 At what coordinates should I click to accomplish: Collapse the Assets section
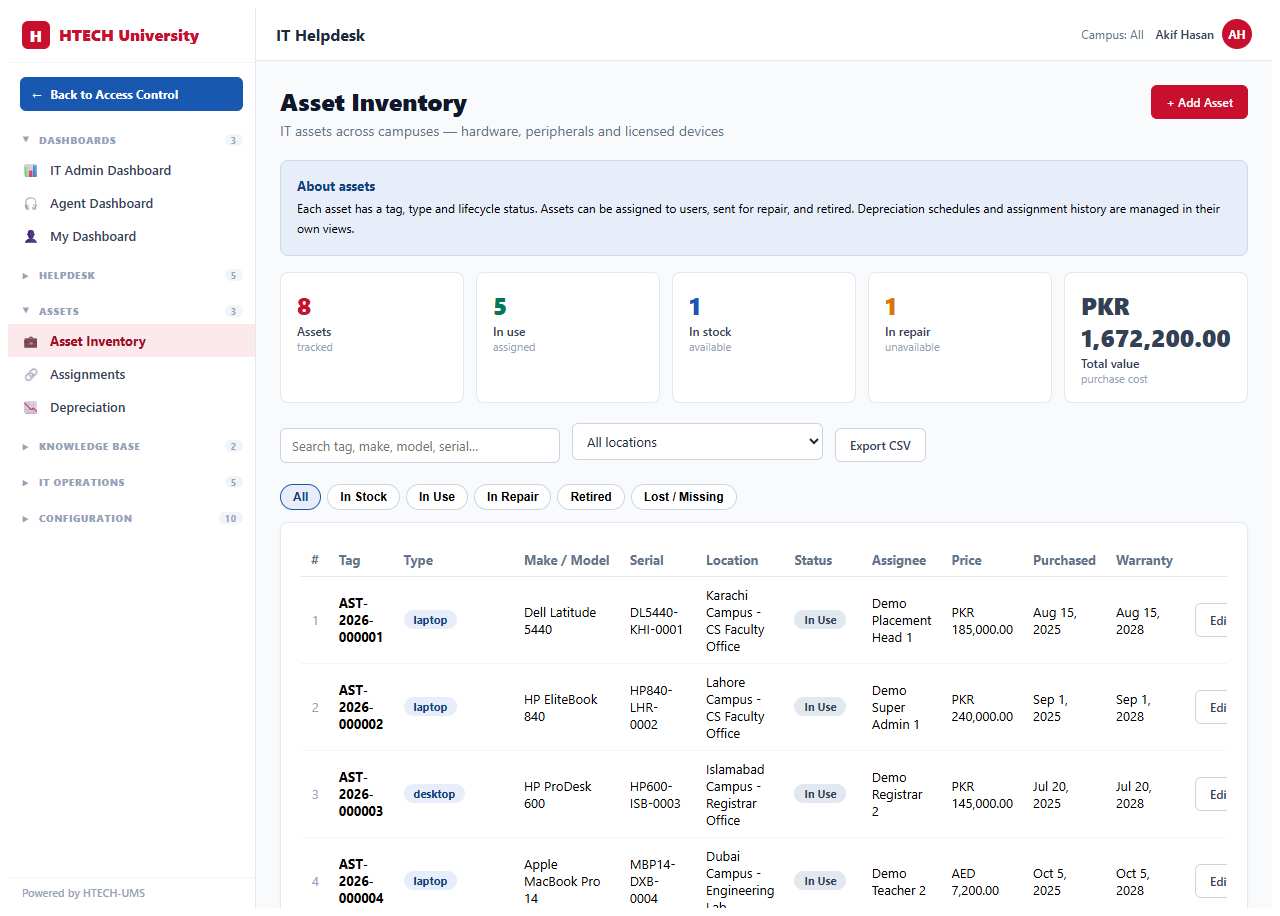click(131, 312)
